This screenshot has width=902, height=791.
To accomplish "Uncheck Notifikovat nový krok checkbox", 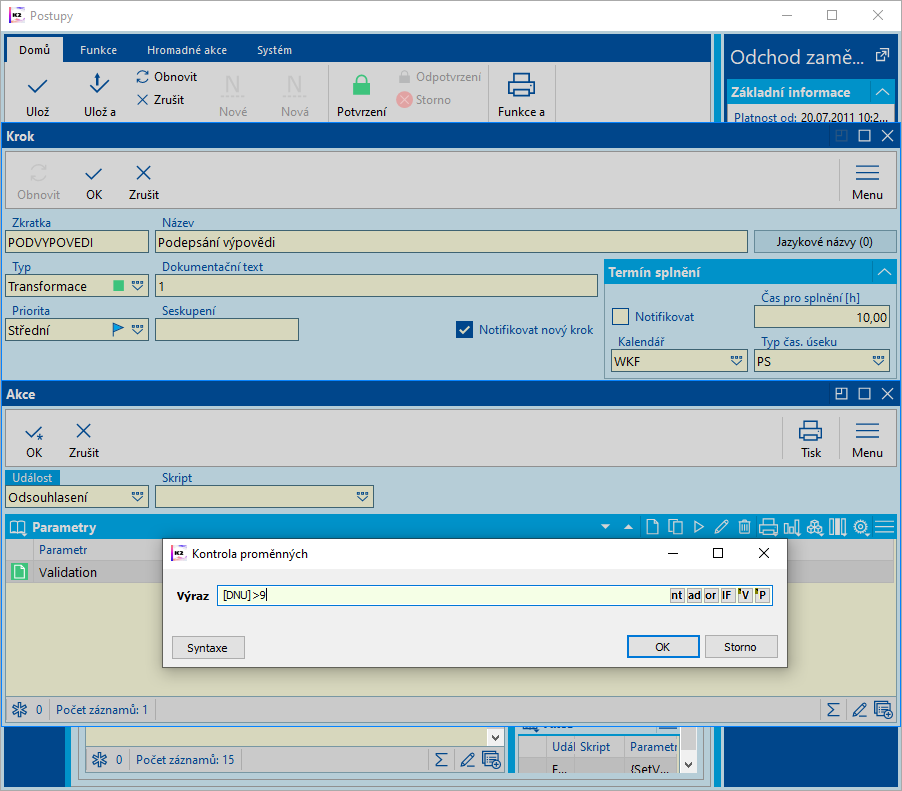I will pyautogui.click(x=464, y=330).
